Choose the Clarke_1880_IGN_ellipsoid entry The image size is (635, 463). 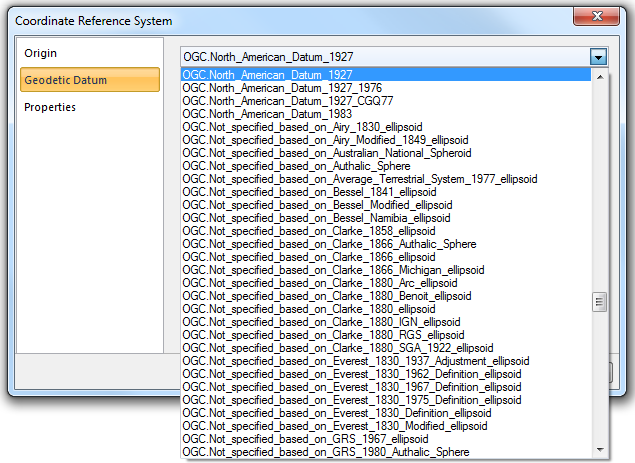[386, 322]
